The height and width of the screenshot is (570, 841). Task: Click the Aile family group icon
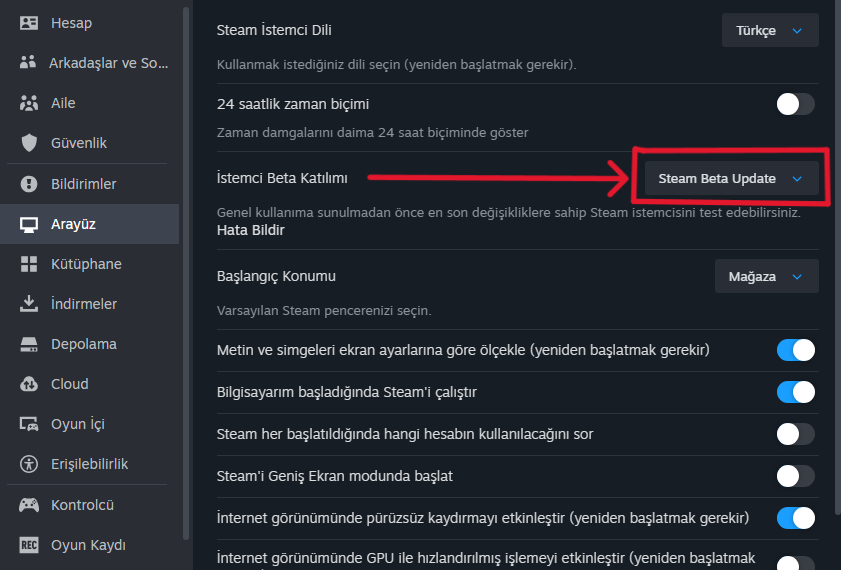point(29,103)
